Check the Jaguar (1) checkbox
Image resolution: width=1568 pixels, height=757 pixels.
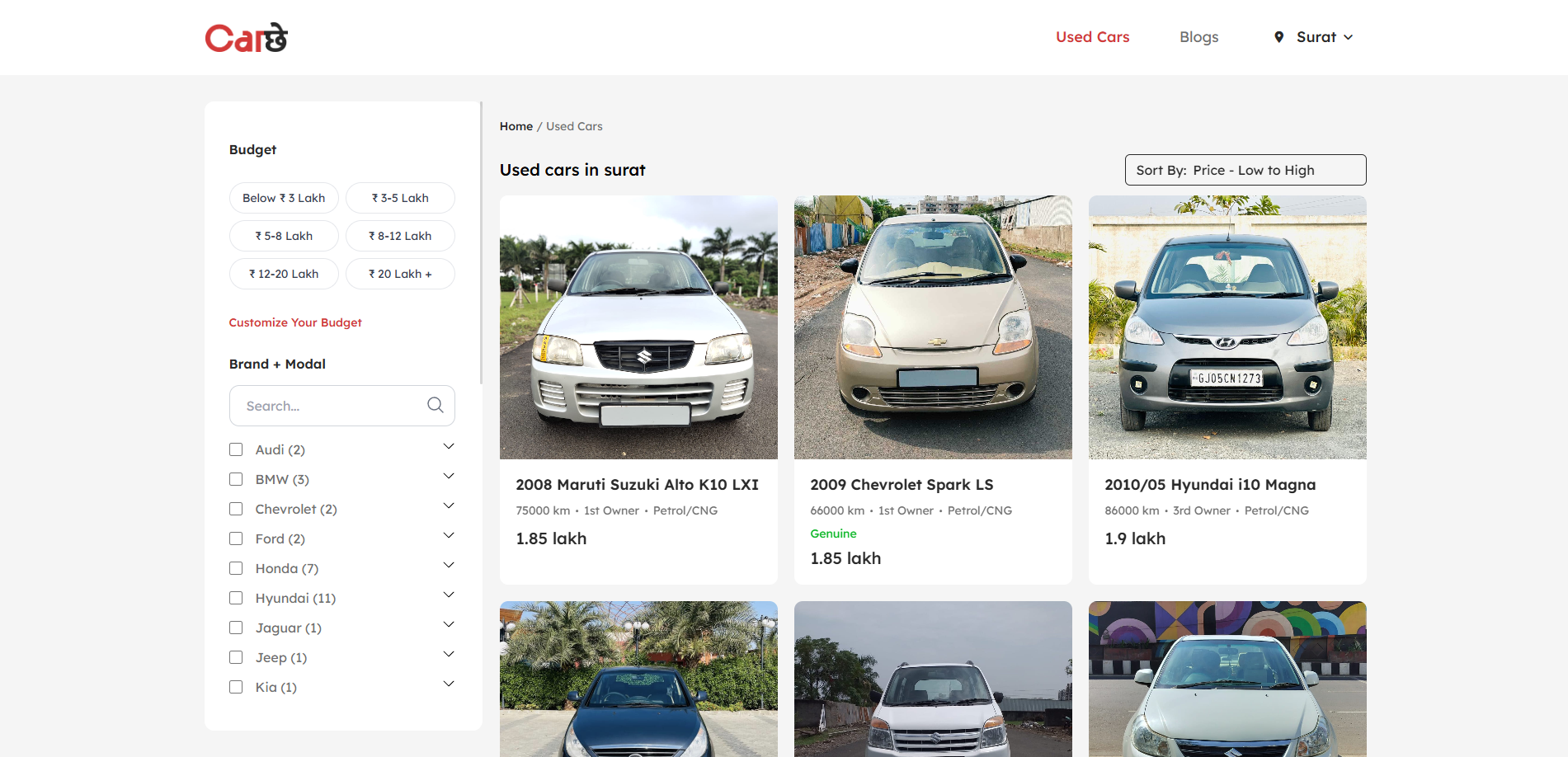[236, 628]
